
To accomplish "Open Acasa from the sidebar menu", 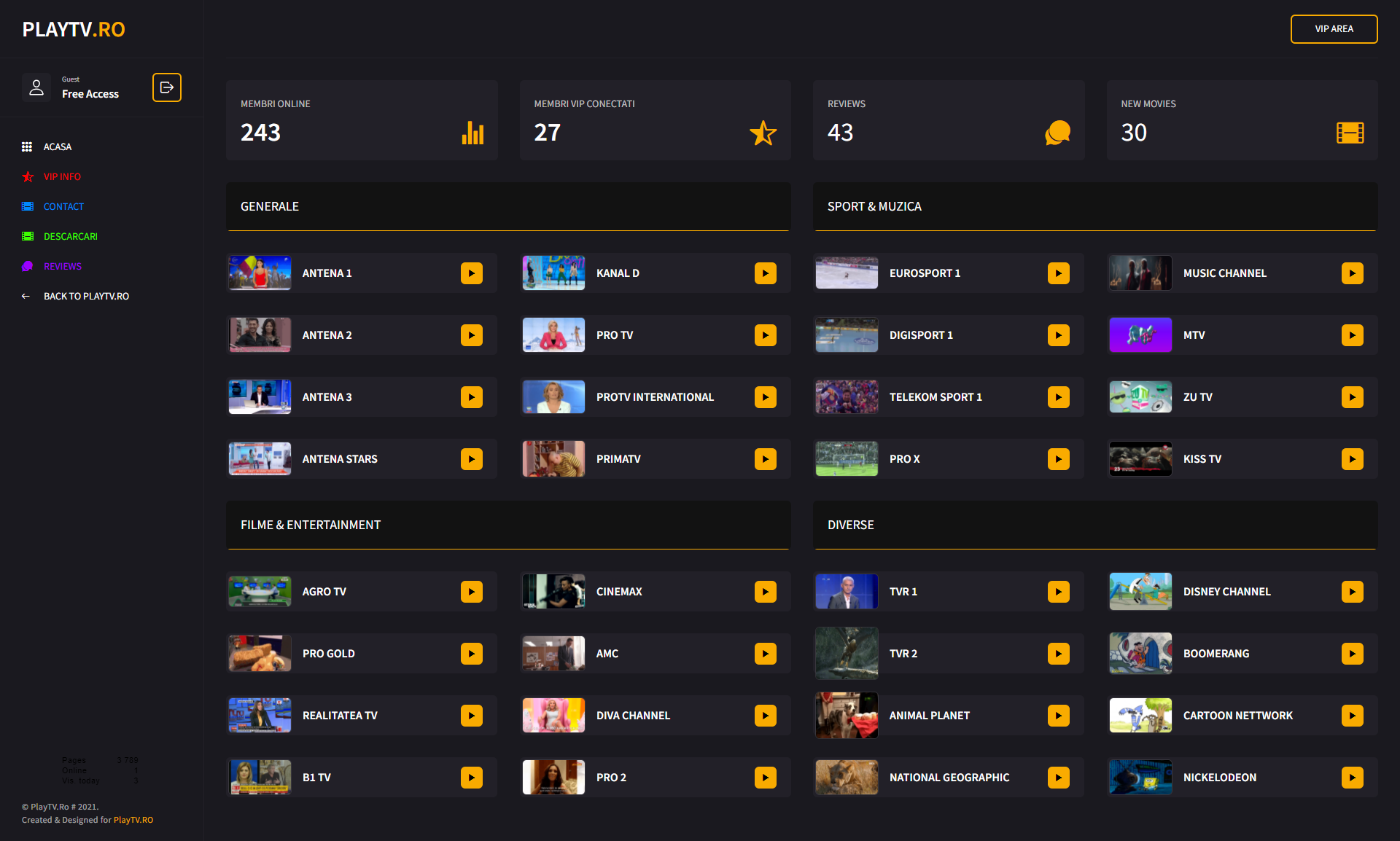I will point(57,147).
